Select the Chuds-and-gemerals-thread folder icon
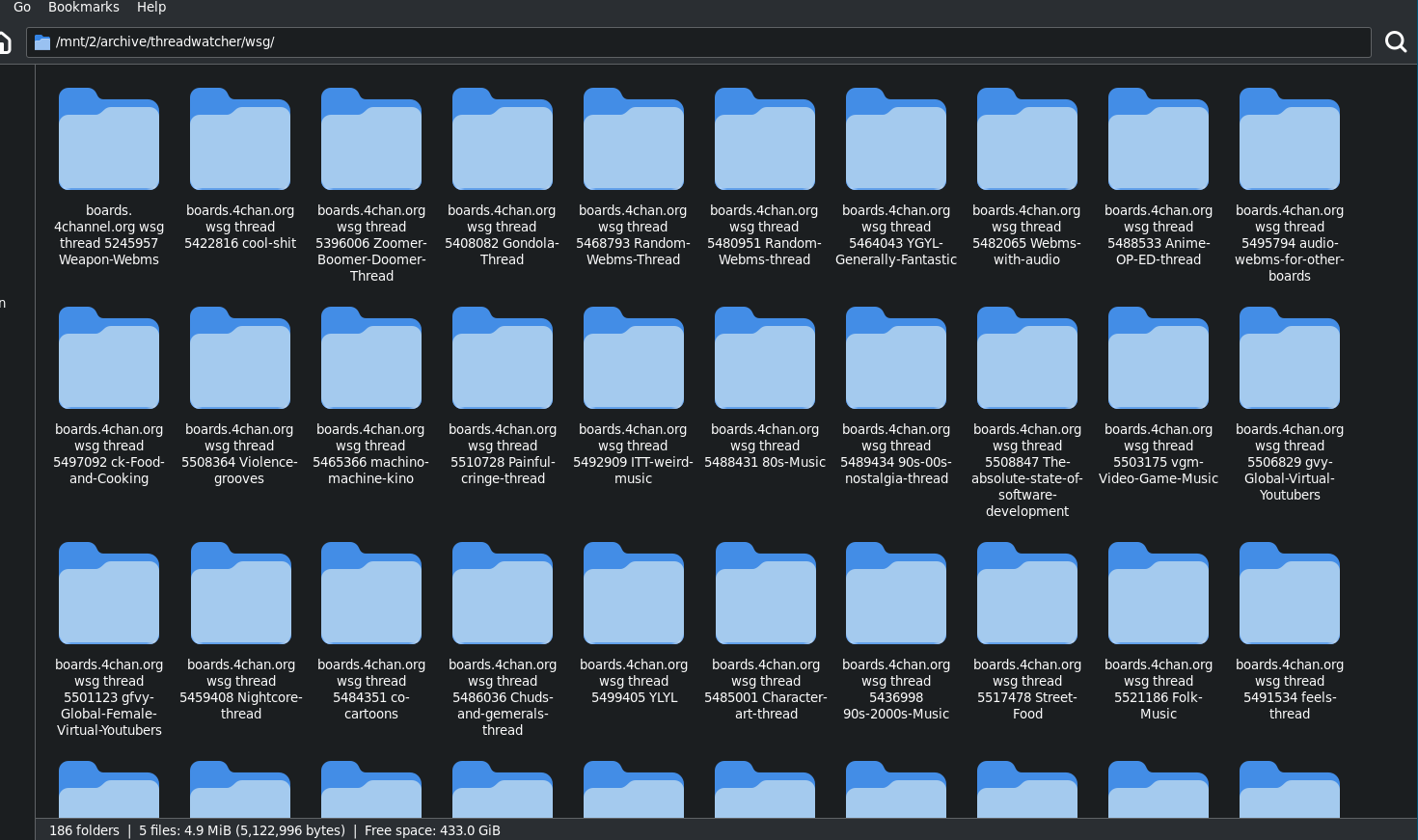This screenshot has width=1418, height=840. click(x=503, y=593)
